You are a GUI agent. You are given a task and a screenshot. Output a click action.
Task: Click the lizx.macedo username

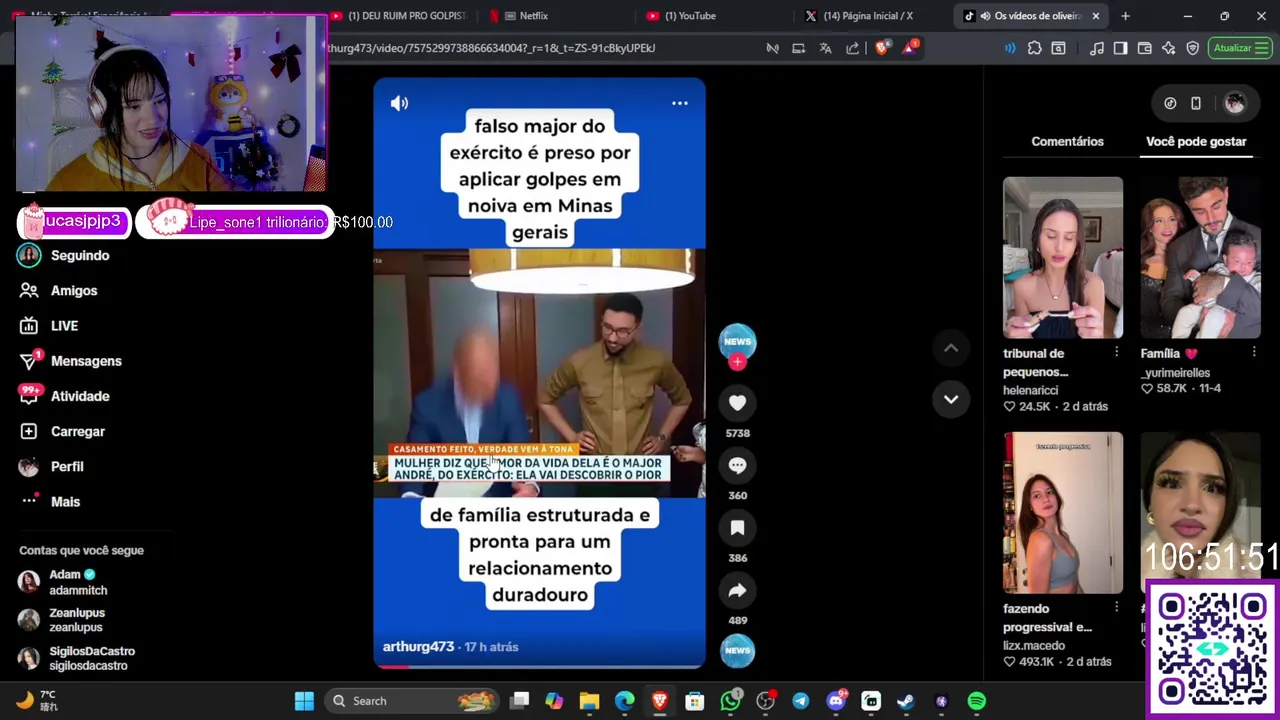tap(1034, 645)
